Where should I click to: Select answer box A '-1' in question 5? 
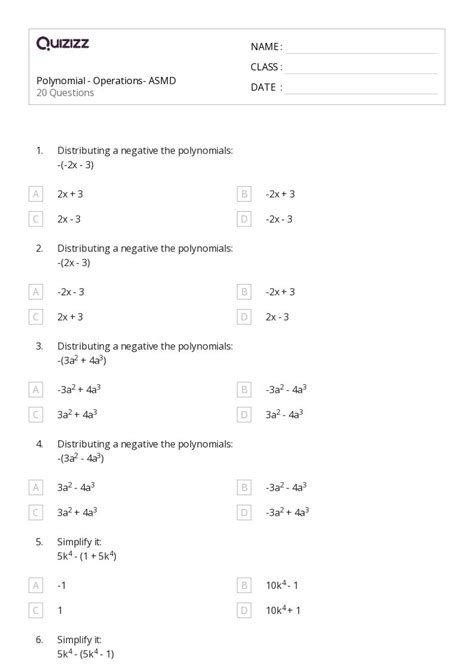click(x=36, y=585)
